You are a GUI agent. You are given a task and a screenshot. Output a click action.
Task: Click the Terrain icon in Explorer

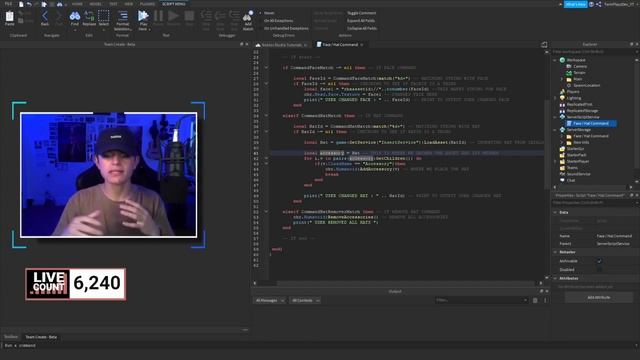pyautogui.click(x=569, y=73)
